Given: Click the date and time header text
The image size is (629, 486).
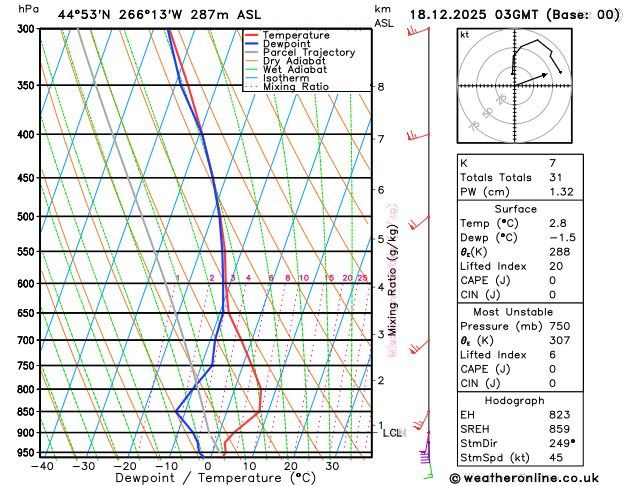Looking at the screenshot, I should (x=515, y=15).
